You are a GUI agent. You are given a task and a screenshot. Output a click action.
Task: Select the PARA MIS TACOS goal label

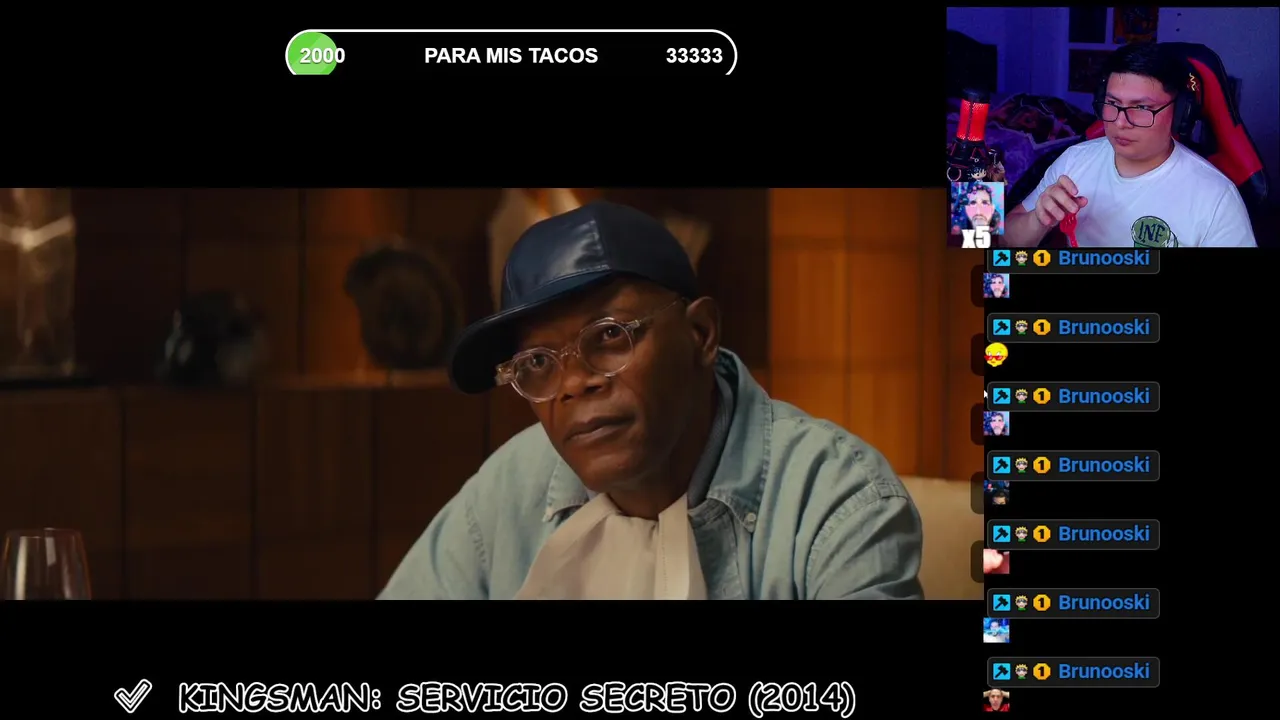[511, 56]
